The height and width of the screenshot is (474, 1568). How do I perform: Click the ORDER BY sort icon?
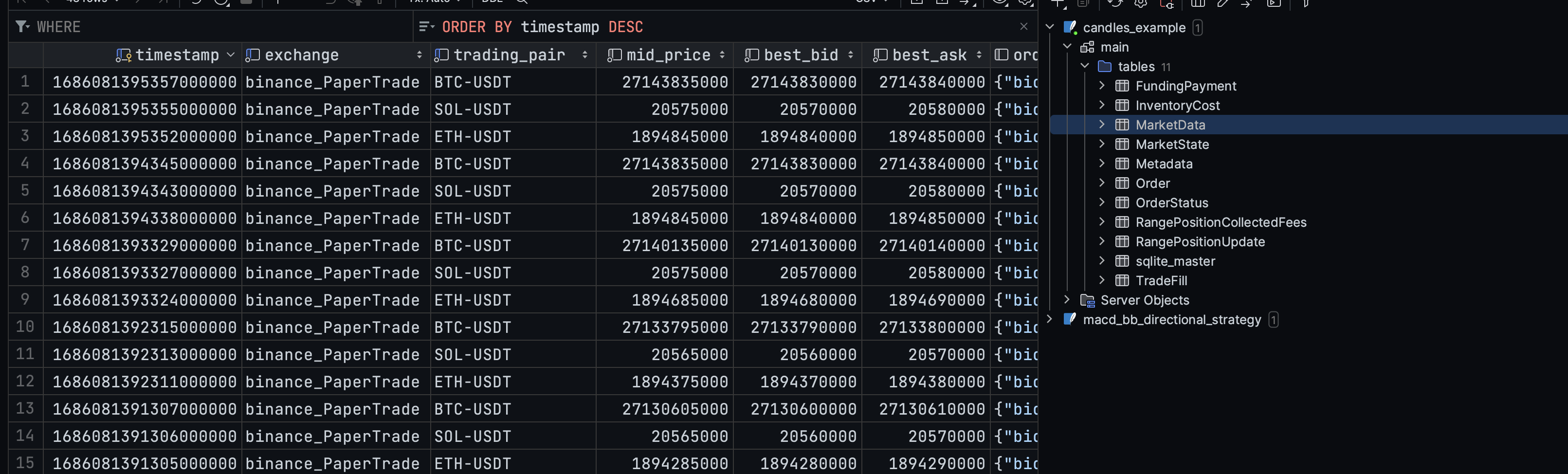[x=425, y=27]
